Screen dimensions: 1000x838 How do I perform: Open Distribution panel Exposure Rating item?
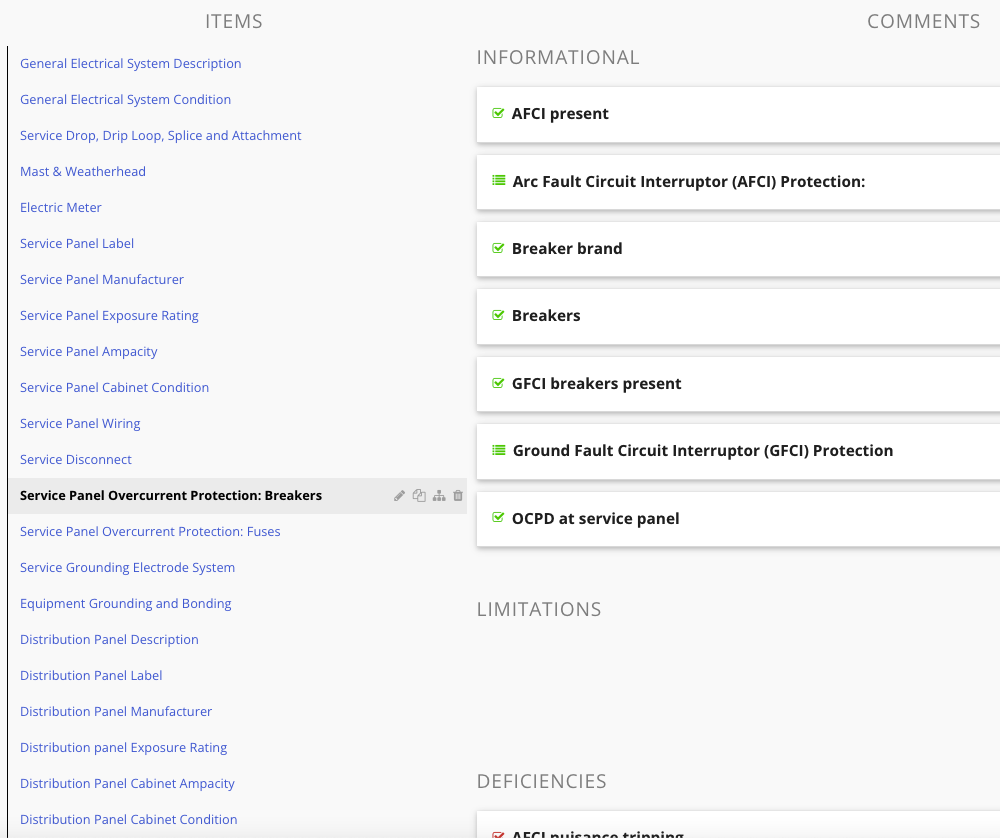(x=123, y=748)
